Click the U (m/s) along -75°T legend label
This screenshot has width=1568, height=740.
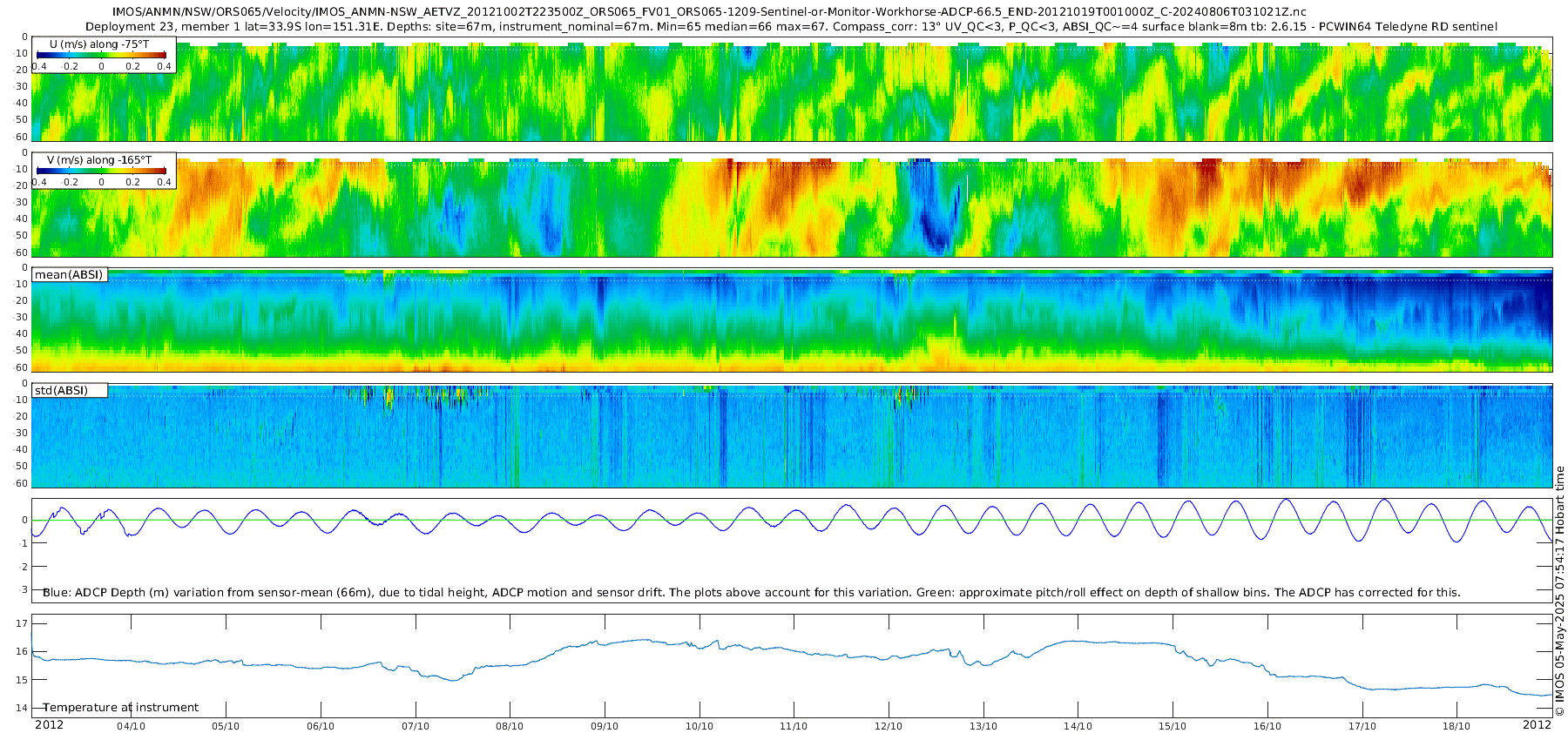coord(101,44)
